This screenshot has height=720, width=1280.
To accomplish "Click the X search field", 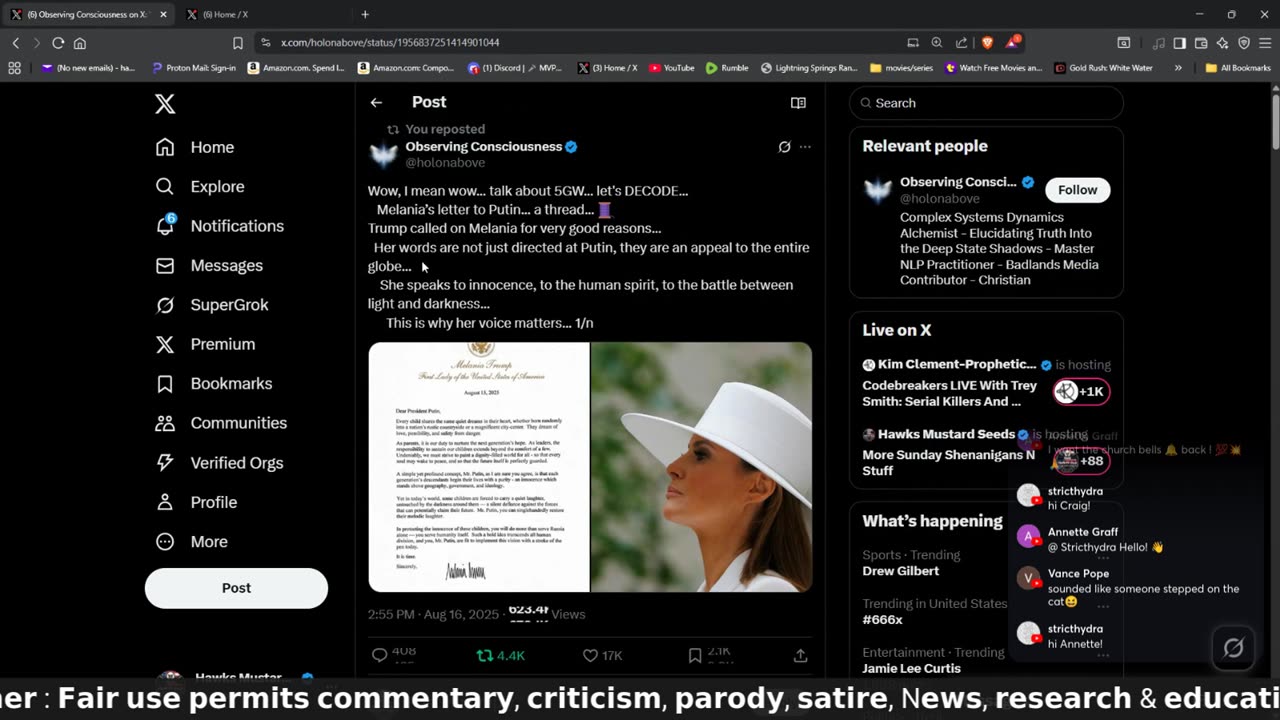I will click(x=986, y=103).
